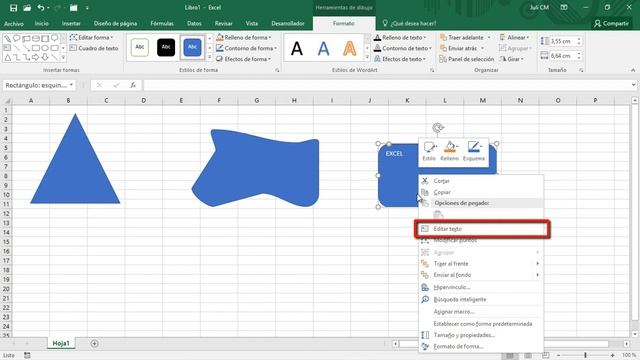This screenshot has width=640, height=360.
Task: Click Cuadro de texto button
Action: tap(94, 48)
